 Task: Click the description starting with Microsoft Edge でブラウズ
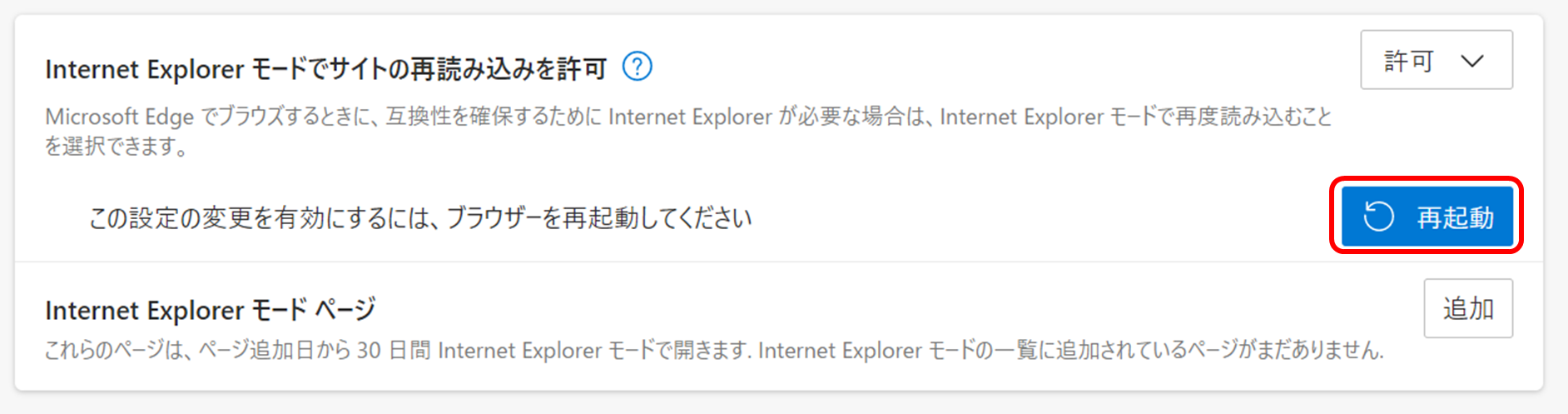688,131
